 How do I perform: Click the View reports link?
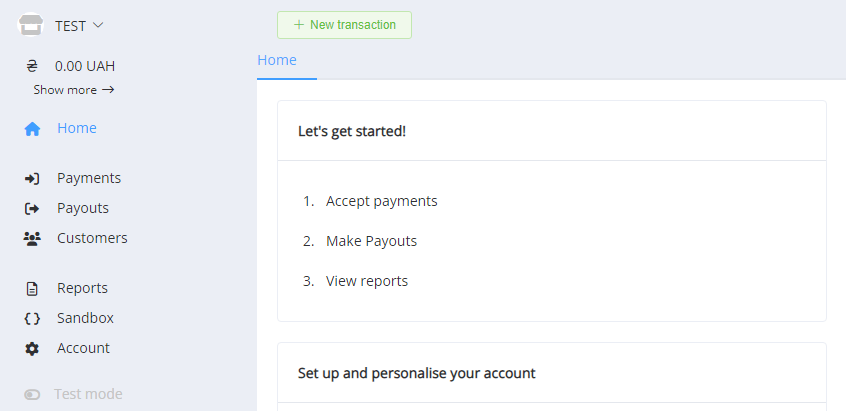coord(367,281)
